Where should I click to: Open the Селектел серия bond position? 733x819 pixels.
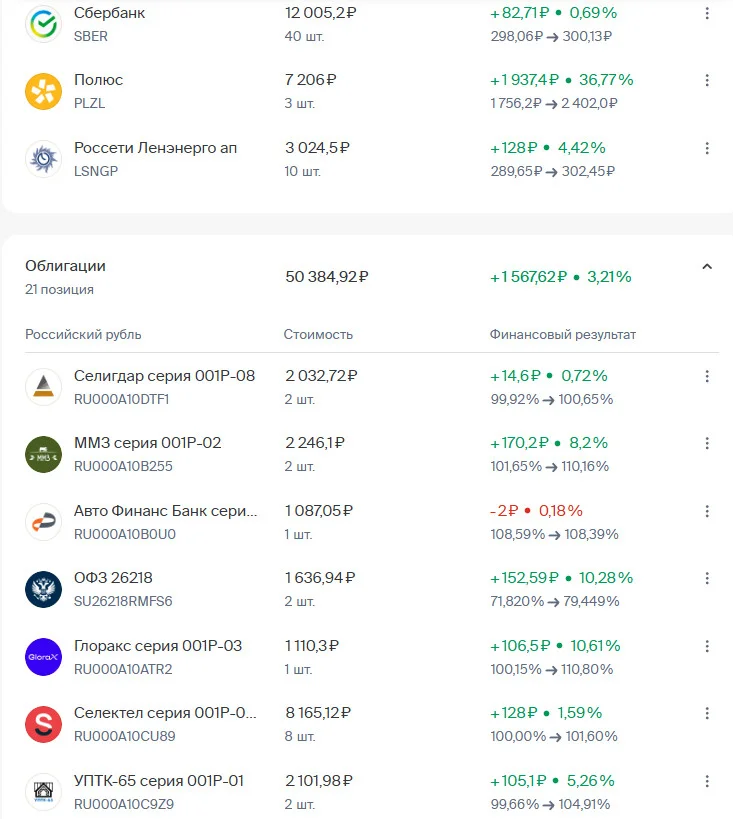tap(165, 713)
